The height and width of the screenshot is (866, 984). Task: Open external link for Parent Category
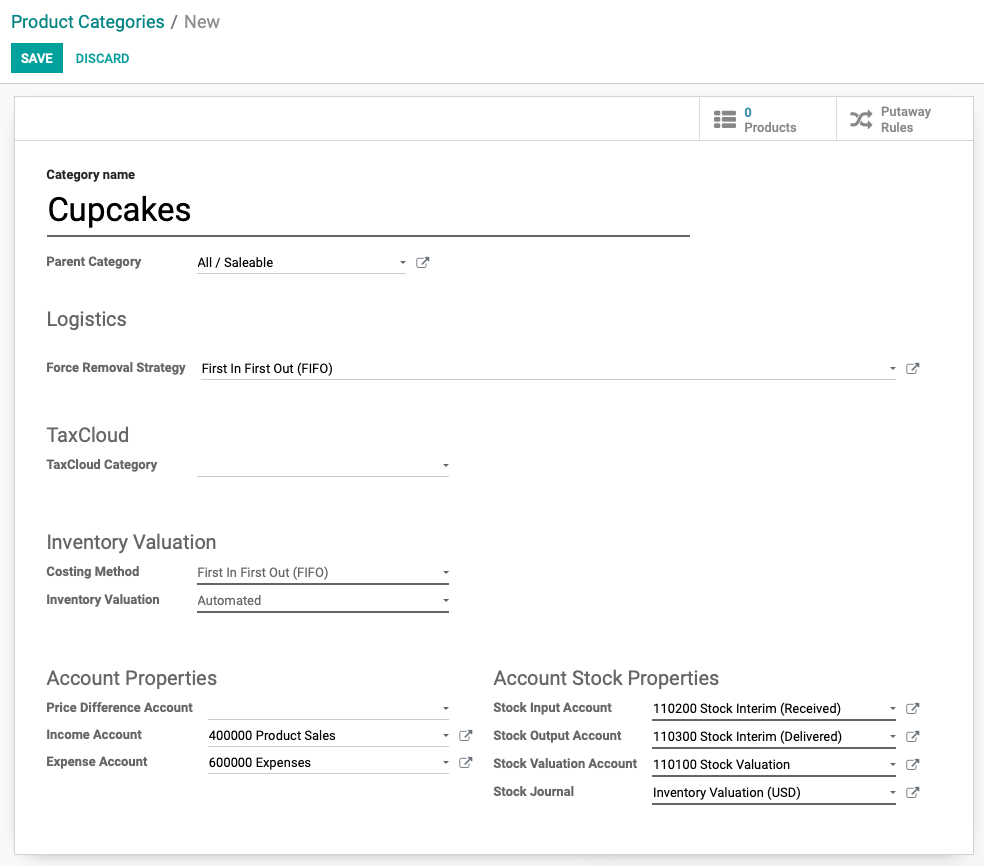tap(422, 262)
